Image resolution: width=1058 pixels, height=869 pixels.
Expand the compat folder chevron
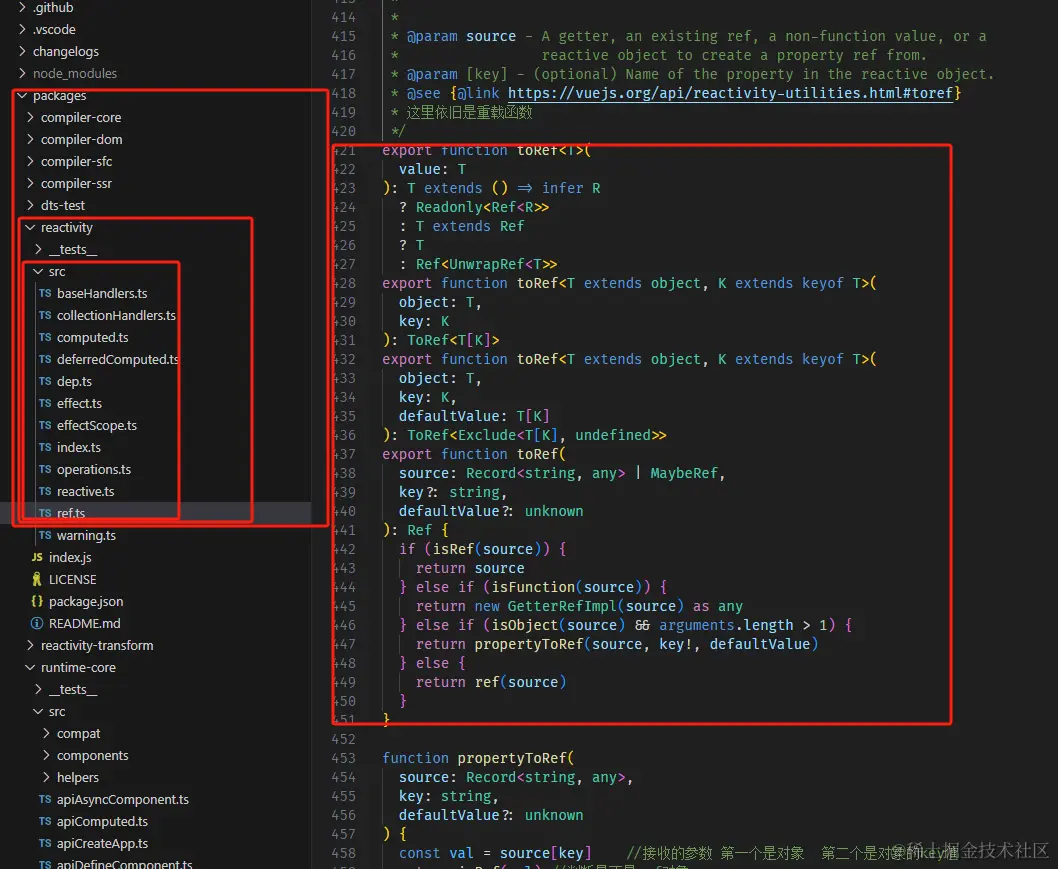[47, 733]
